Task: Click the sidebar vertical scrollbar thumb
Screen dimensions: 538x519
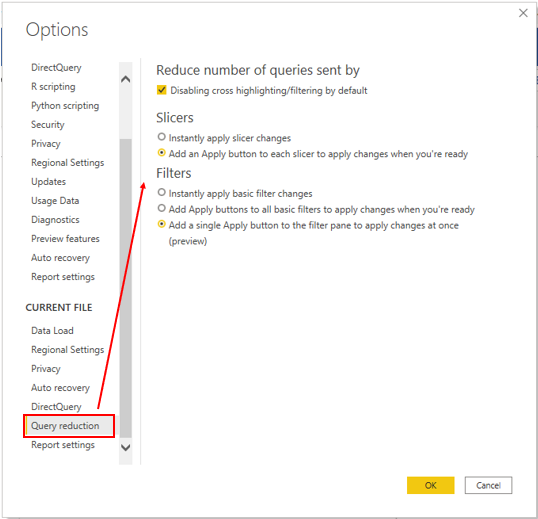Action: click(x=126, y=288)
